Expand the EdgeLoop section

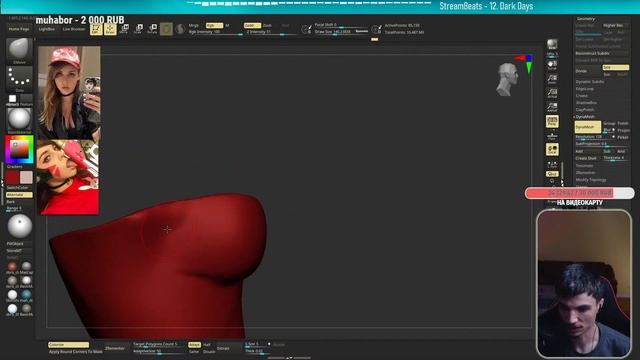coord(584,89)
